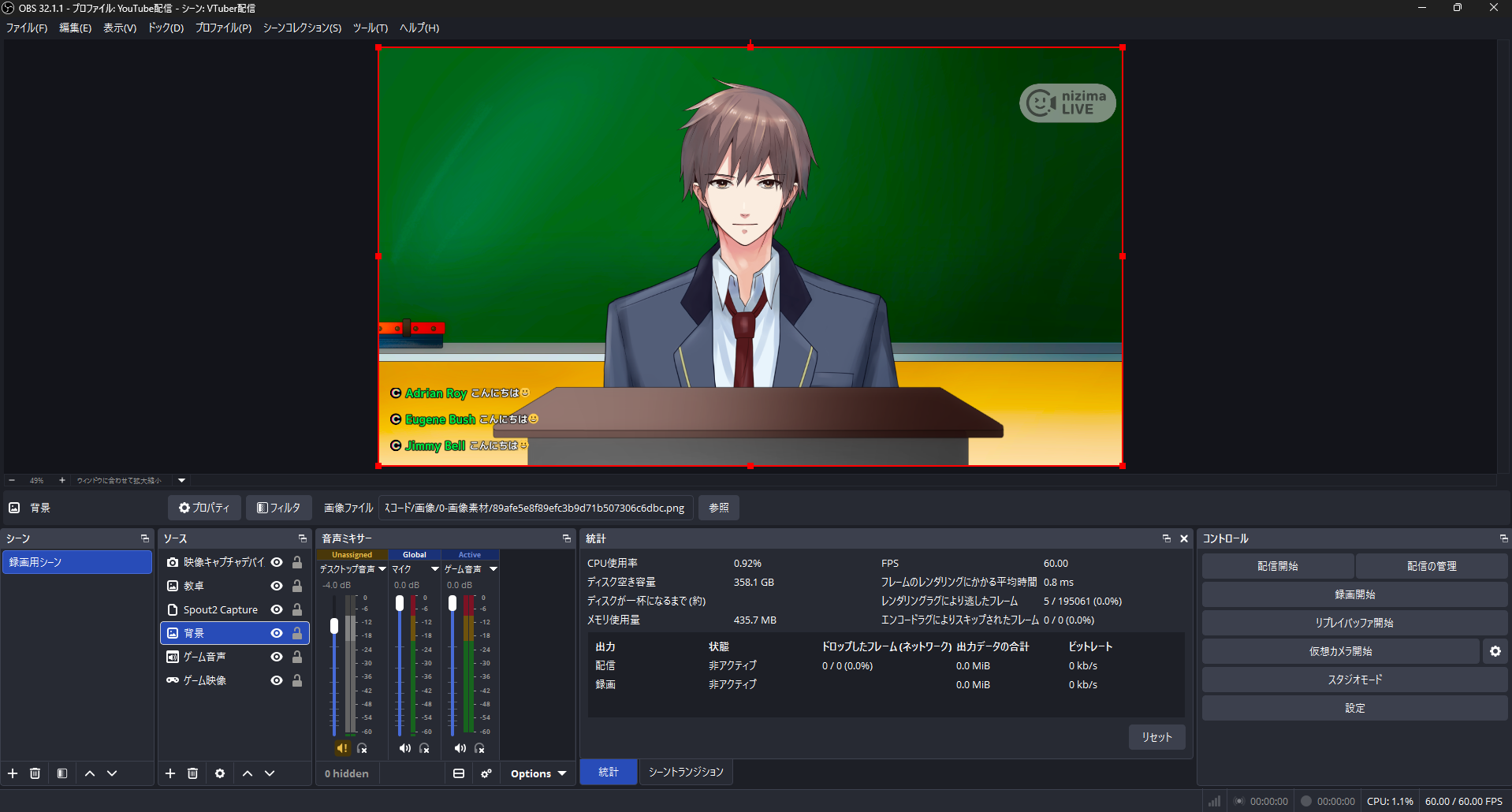Toggle monitoring headphone icon for マイク
Image resolution: width=1512 pixels, height=812 pixels.
tap(425, 748)
